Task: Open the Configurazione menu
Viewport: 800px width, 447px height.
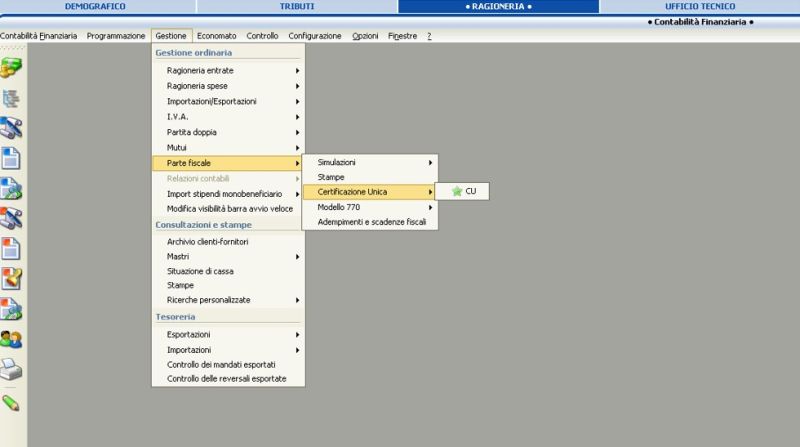Action: pyautogui.click(x=315, y=36)
